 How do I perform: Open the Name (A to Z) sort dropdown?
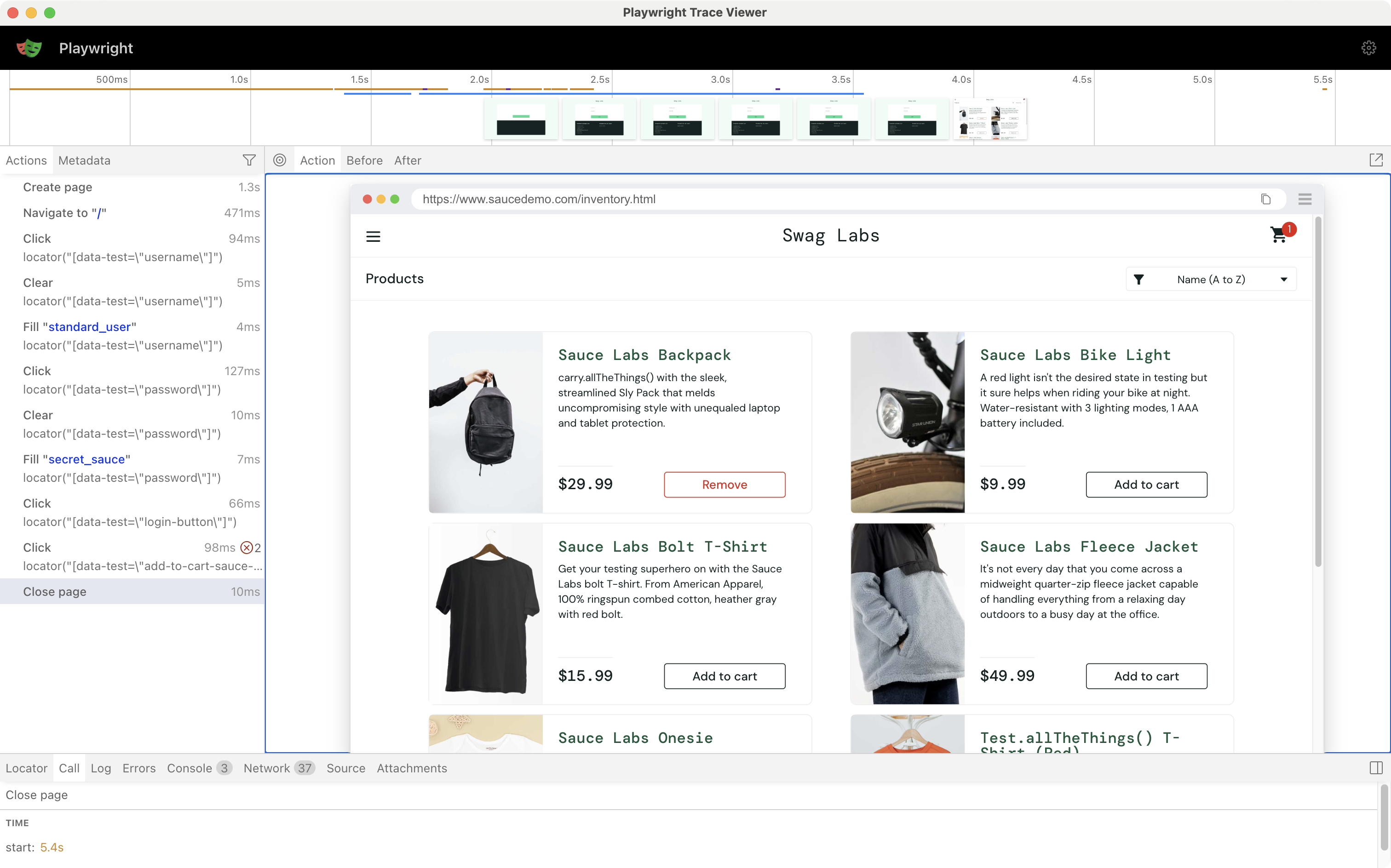click(1211, 280)
